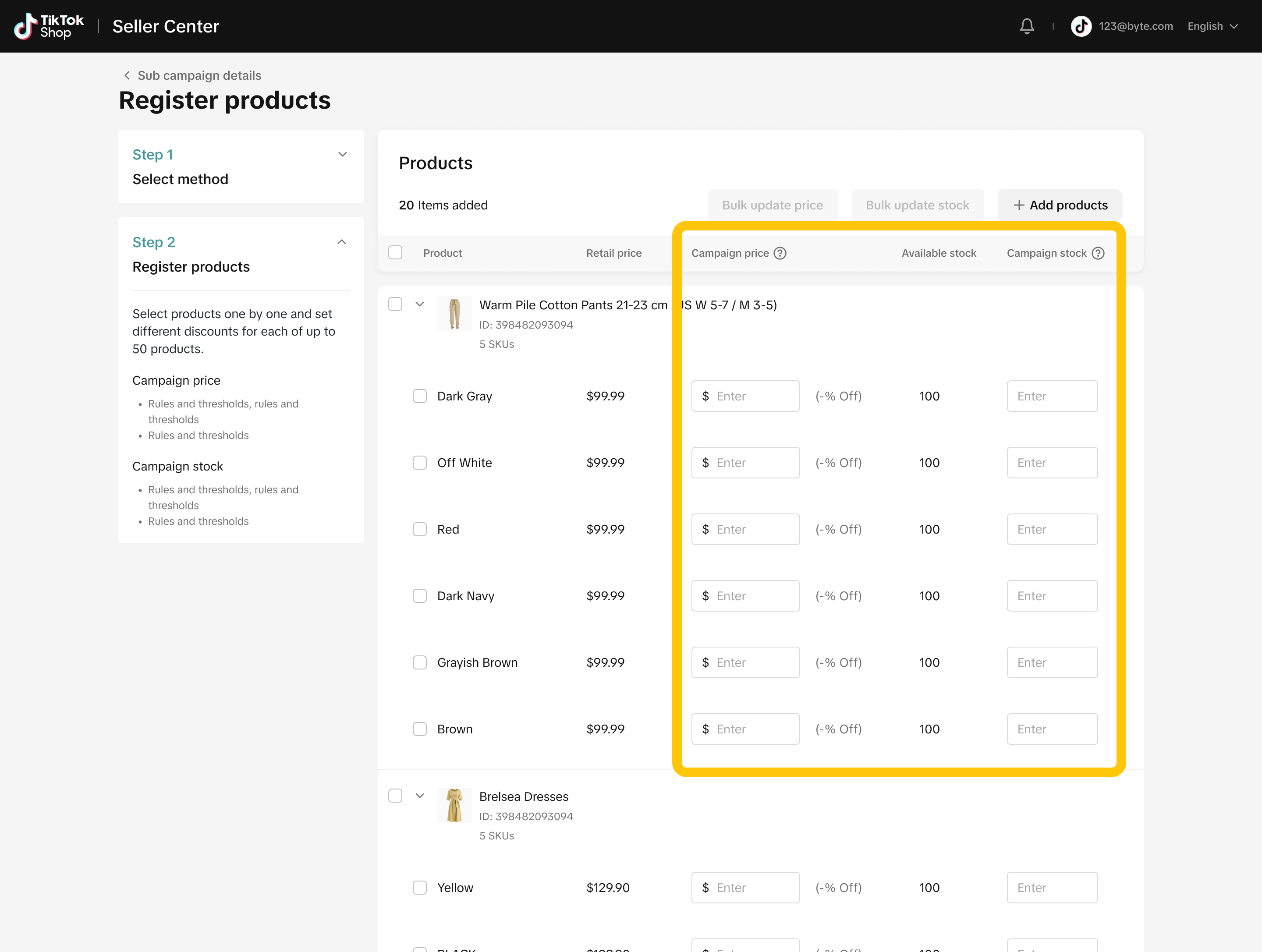Click the notification bell icon

[1026, 26]
